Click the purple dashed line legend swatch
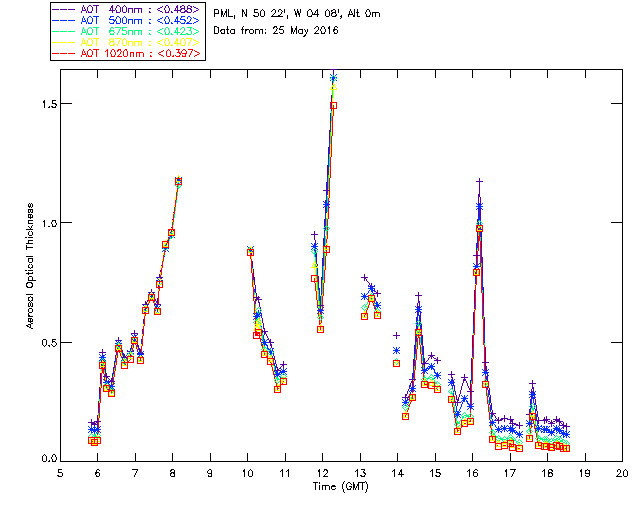 [65, 9]
